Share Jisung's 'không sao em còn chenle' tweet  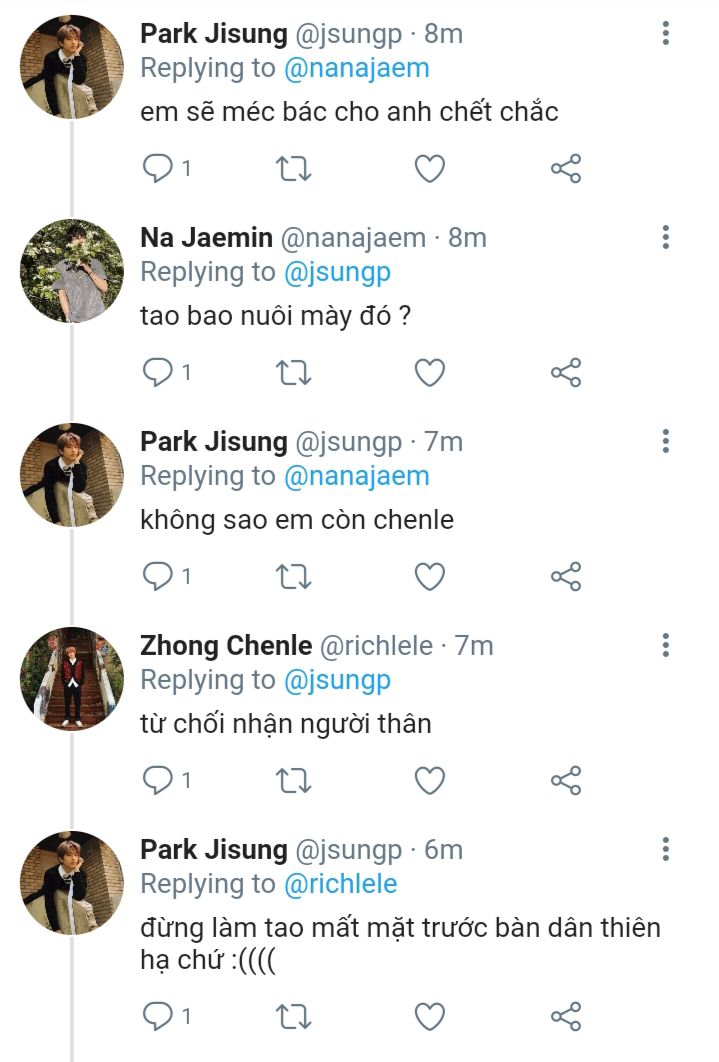click(566, 576)
